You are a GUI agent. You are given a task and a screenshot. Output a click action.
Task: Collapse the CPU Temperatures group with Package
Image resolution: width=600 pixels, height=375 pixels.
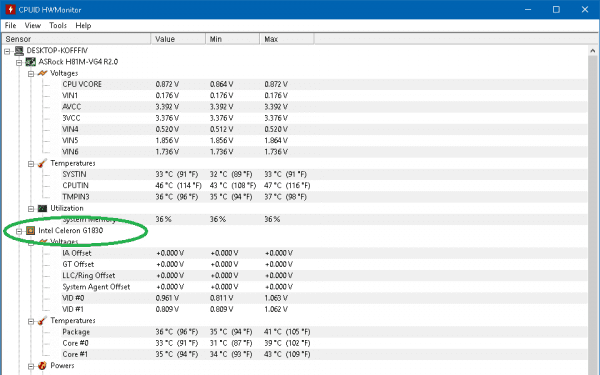coord(31,321)
